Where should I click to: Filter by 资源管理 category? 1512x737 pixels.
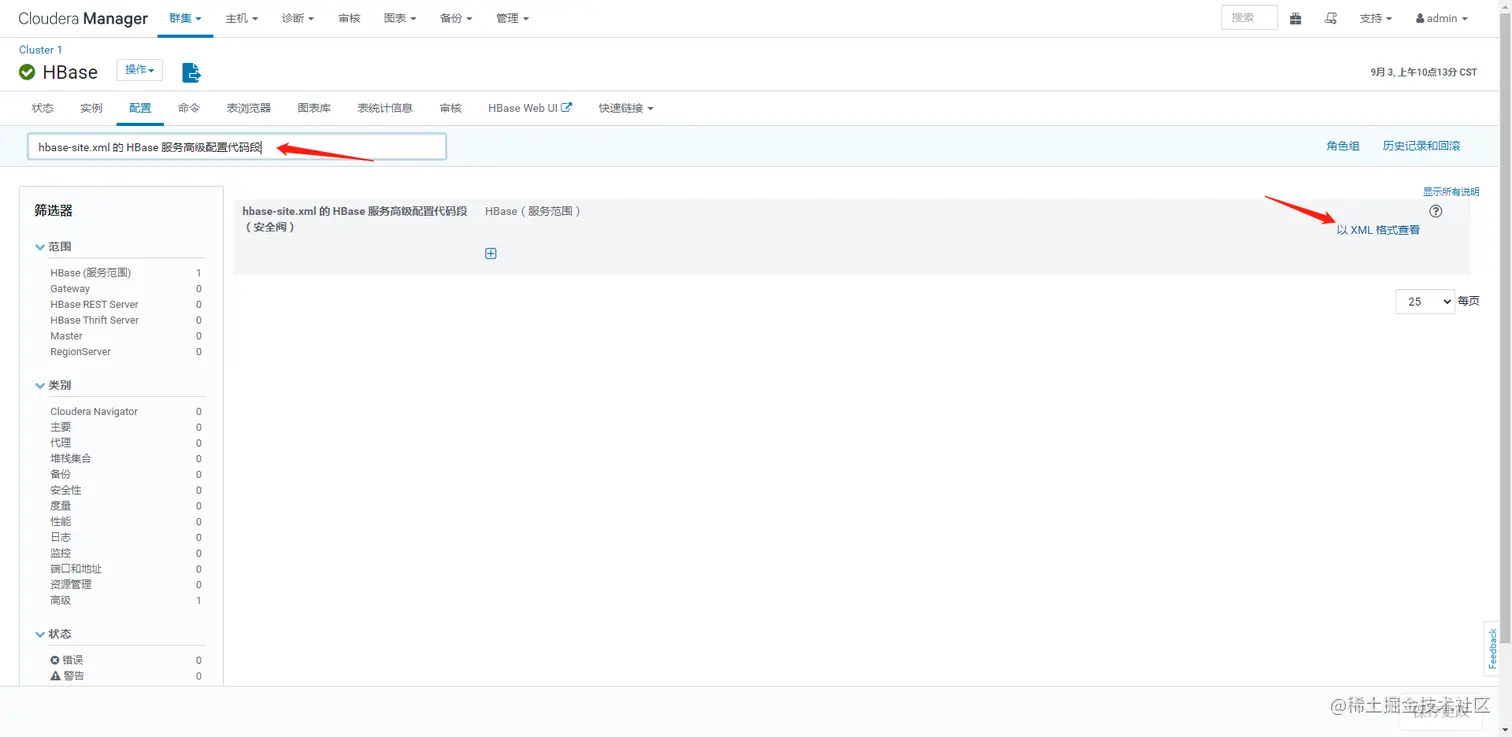coord(71,585)
